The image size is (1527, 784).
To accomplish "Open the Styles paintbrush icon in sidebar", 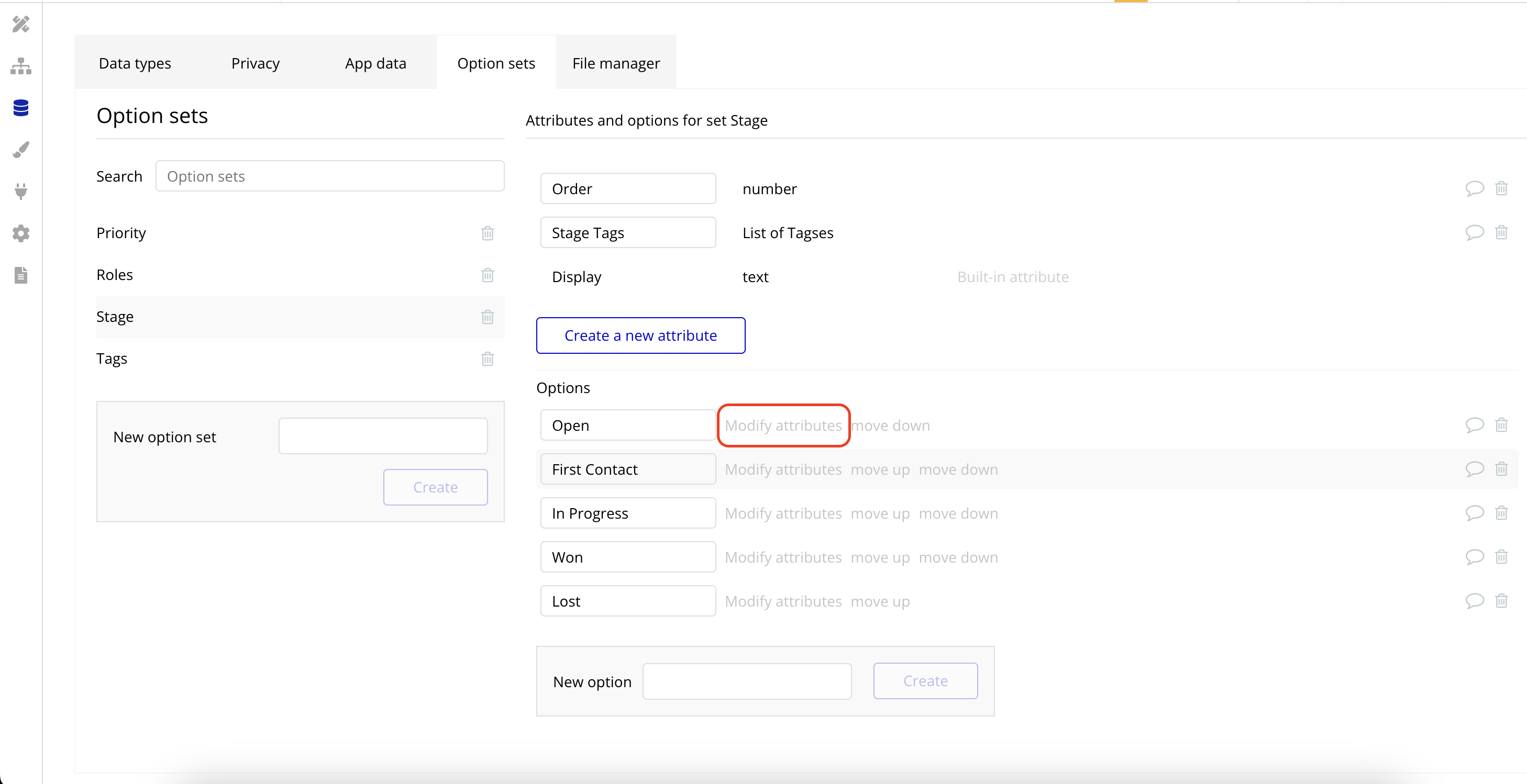I will pos(21,150).
